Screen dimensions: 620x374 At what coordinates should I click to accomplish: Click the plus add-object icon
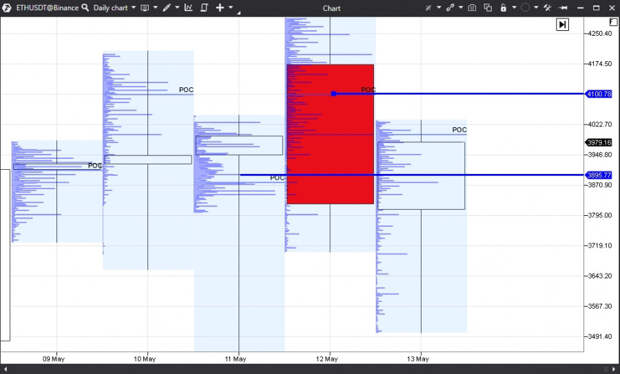[220, 8]
